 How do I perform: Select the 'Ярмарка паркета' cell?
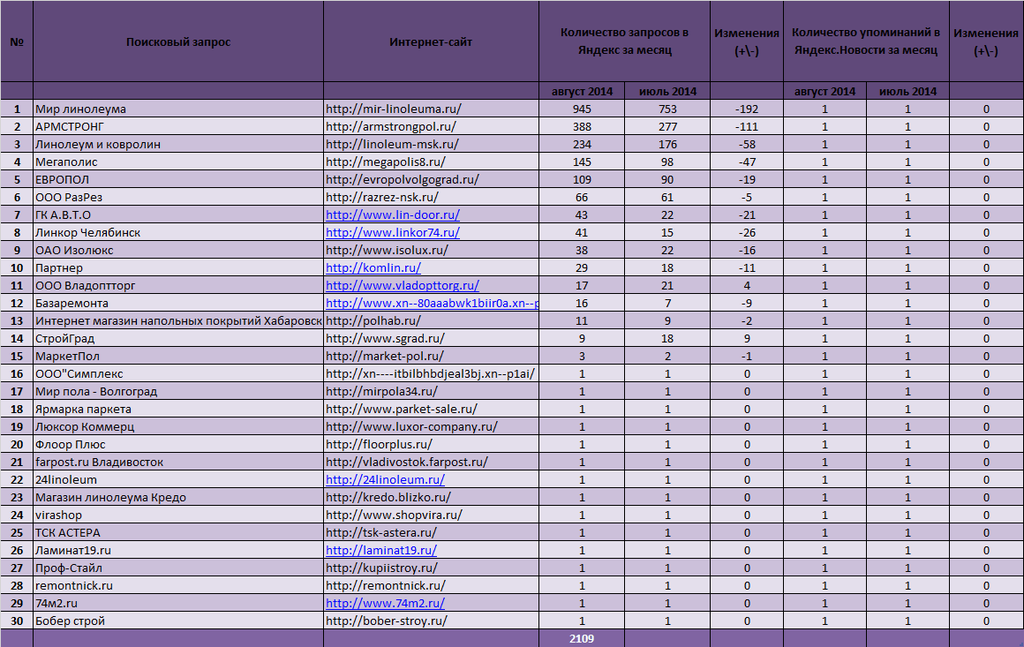pyautogui.click(x=178, y=409)
